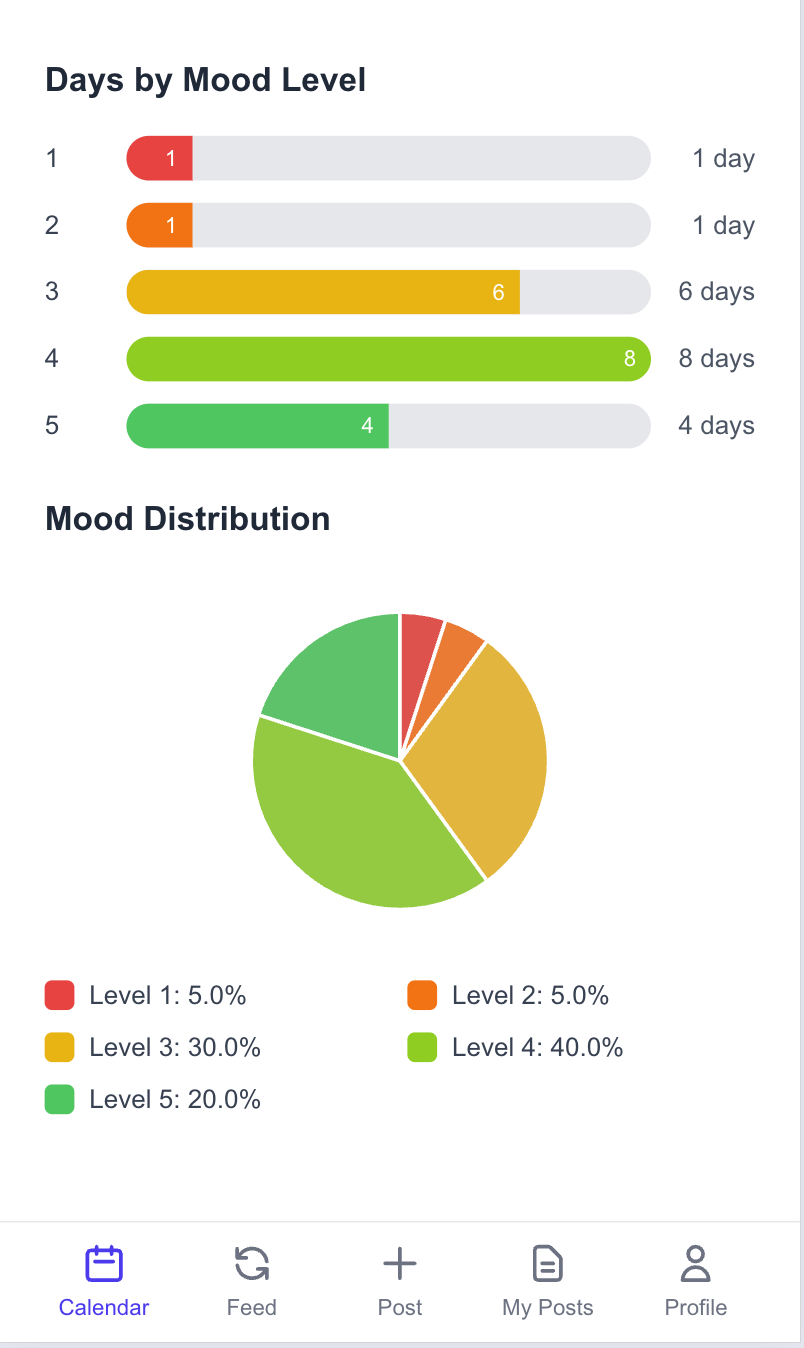Select the Level 1 legend entry

click(150, 995)
